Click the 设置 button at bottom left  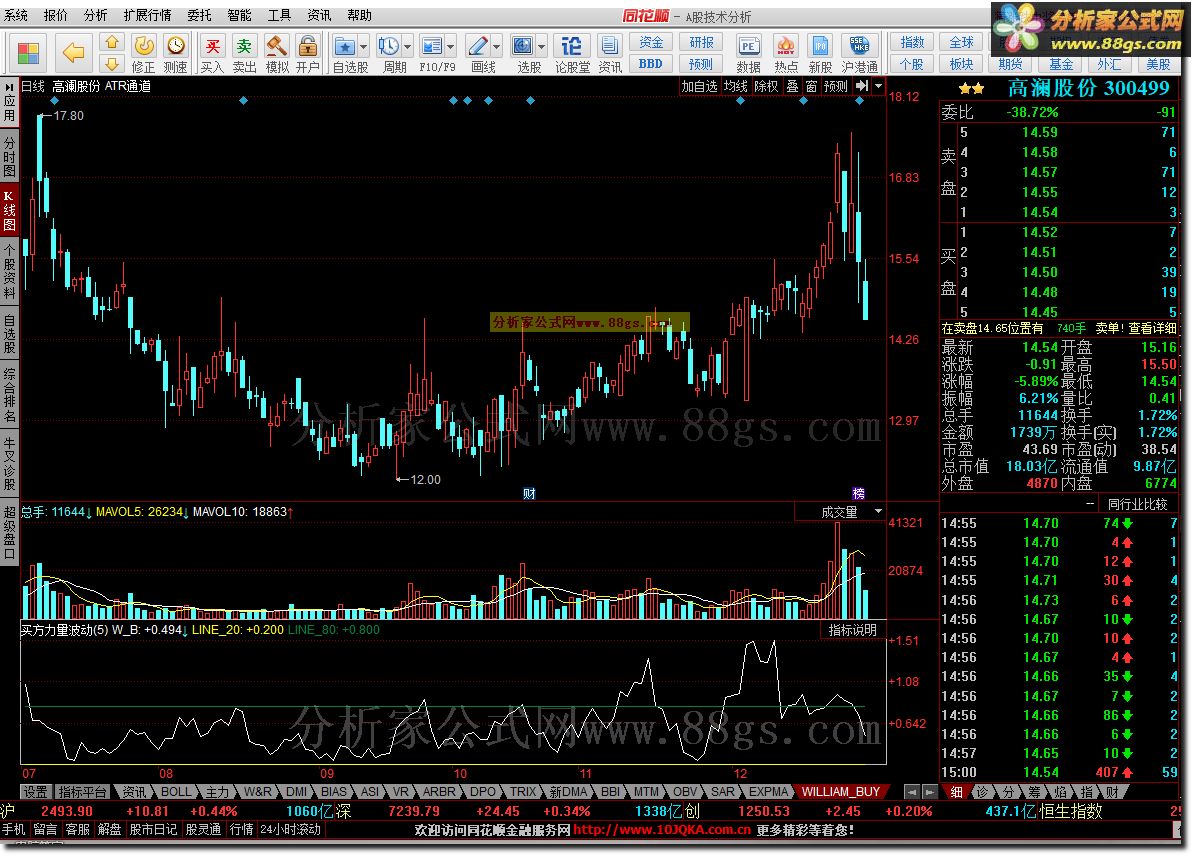35,792
